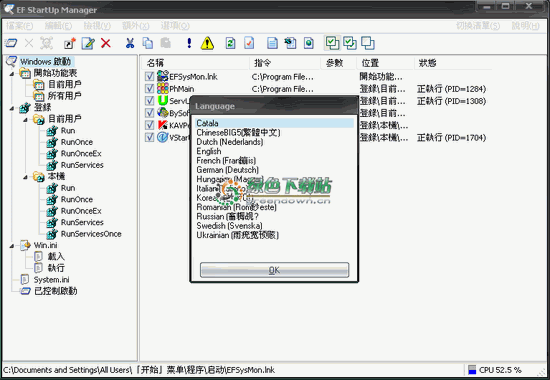550x380 pixels.
Task: Click the new entry toolbar icon
Action: (x=69, y=43)
